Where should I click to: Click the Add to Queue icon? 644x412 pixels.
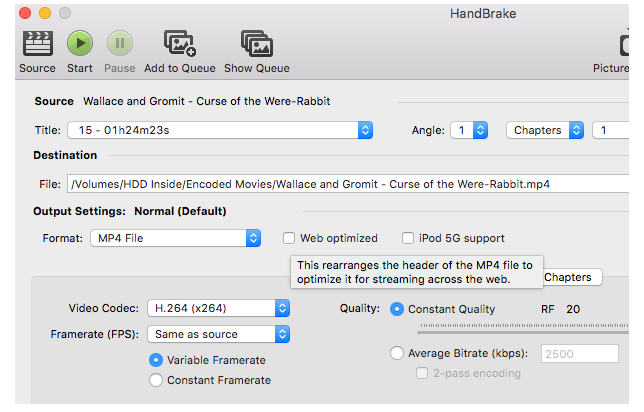tap(180, 43)
